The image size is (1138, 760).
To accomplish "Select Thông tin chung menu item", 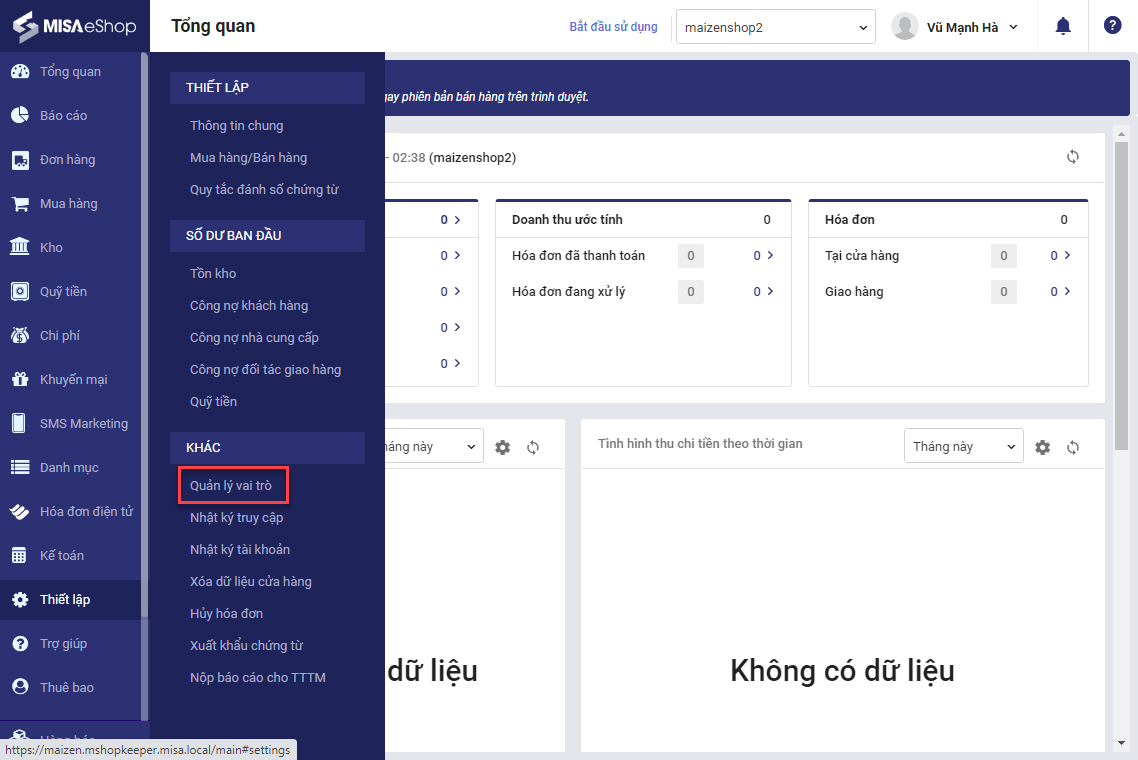I will (237, 126).
